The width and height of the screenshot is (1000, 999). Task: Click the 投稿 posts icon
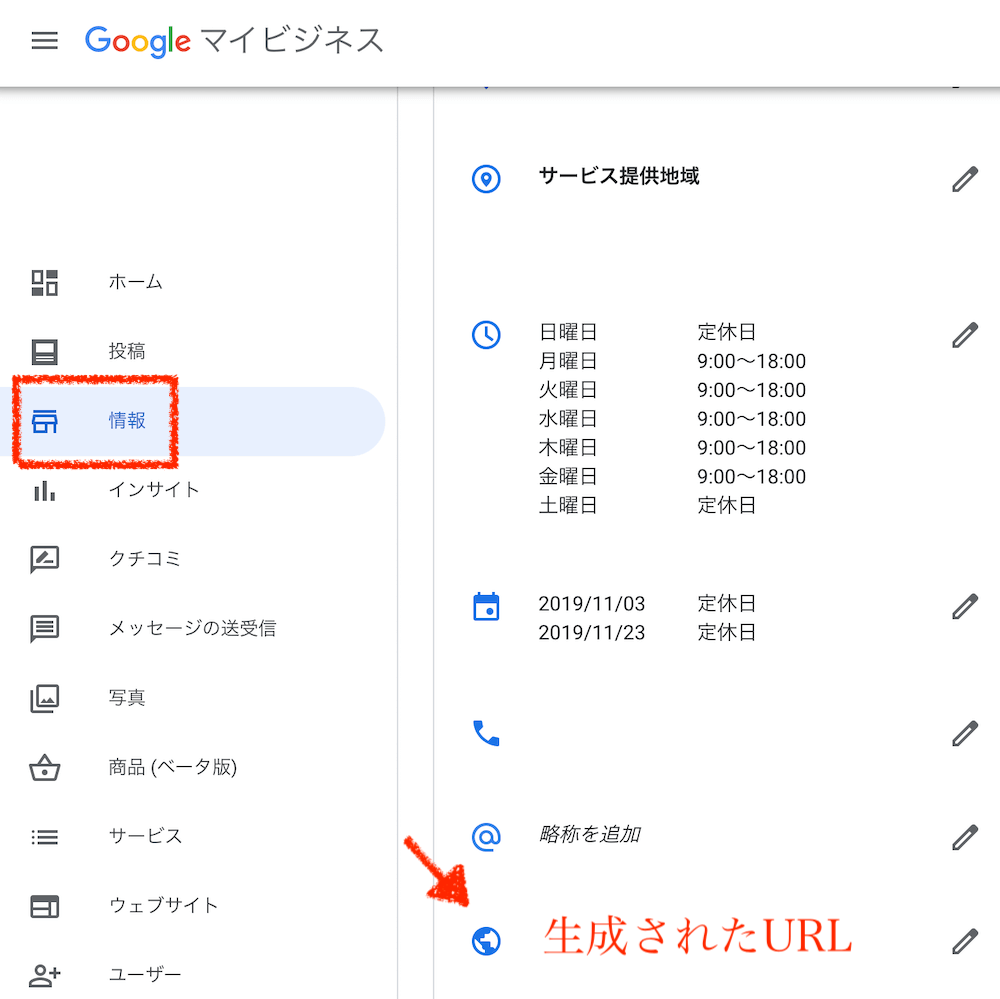coord(45,352)
